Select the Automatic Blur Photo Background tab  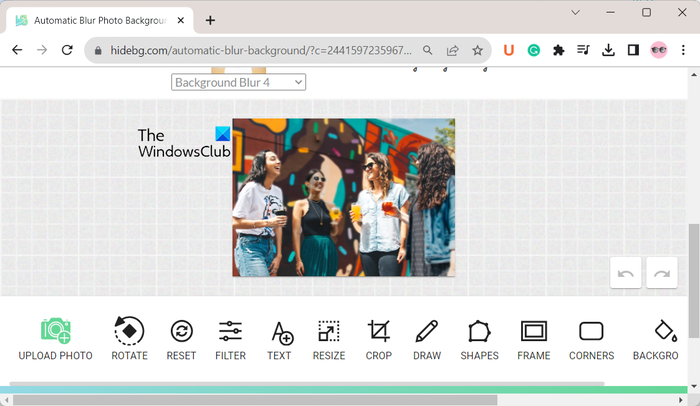(x=100, y=21)
